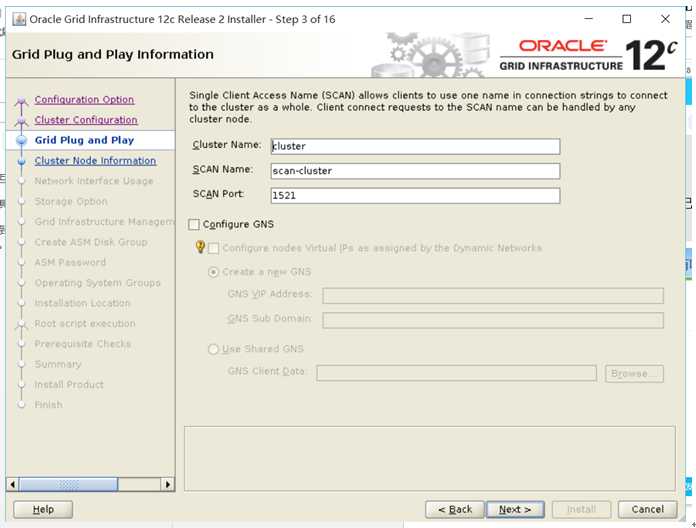Open Cluster Configuration step link

(x=86, y=120)
